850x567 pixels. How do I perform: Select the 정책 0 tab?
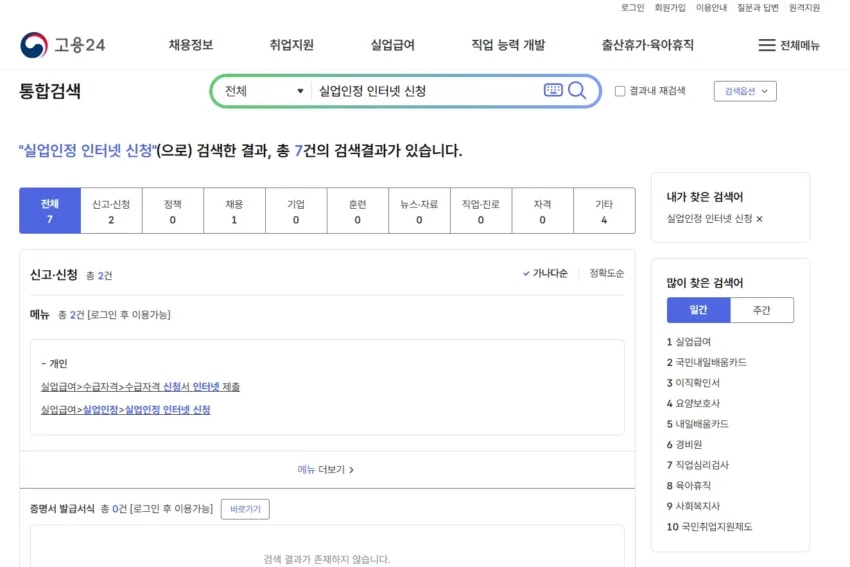point(173,211)
